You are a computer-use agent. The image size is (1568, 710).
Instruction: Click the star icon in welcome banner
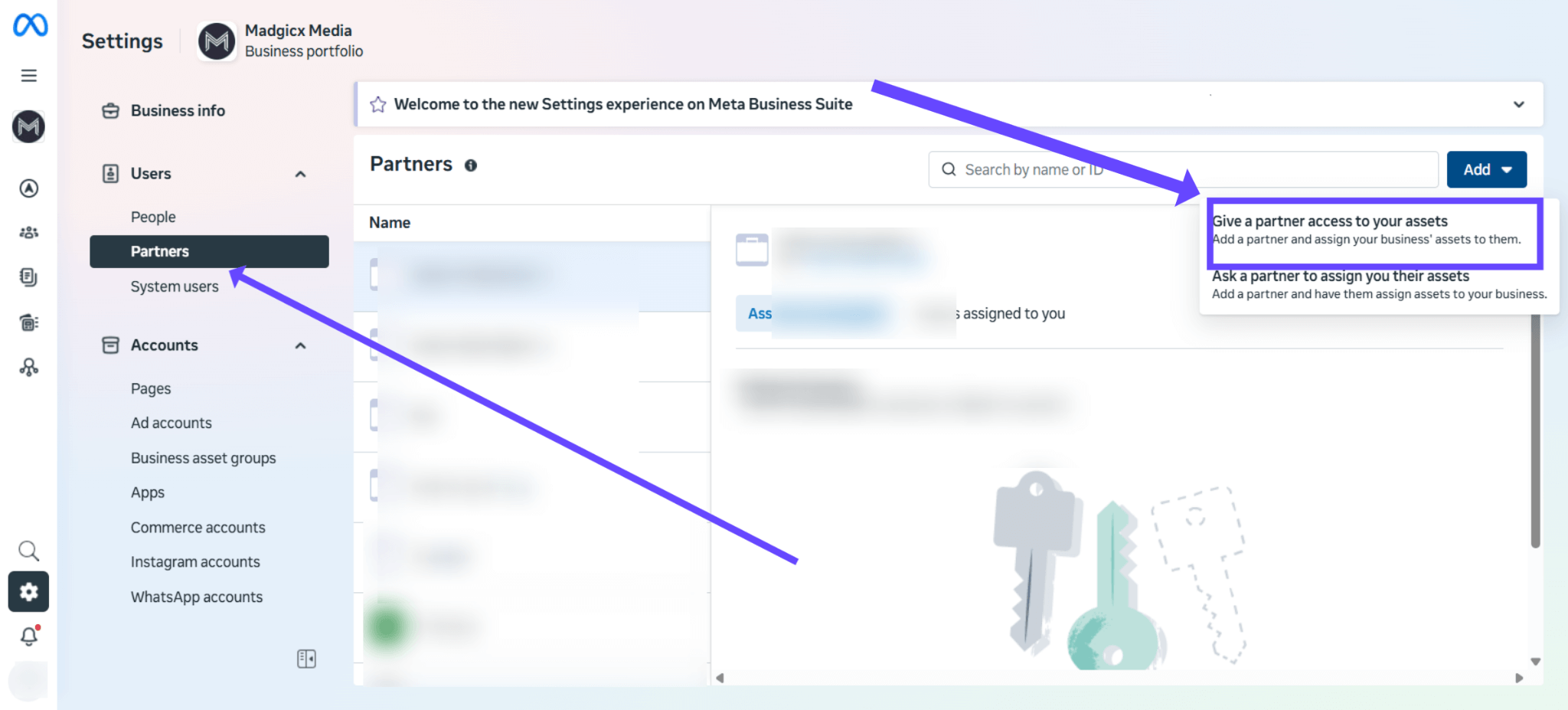[x=377, y=104]
